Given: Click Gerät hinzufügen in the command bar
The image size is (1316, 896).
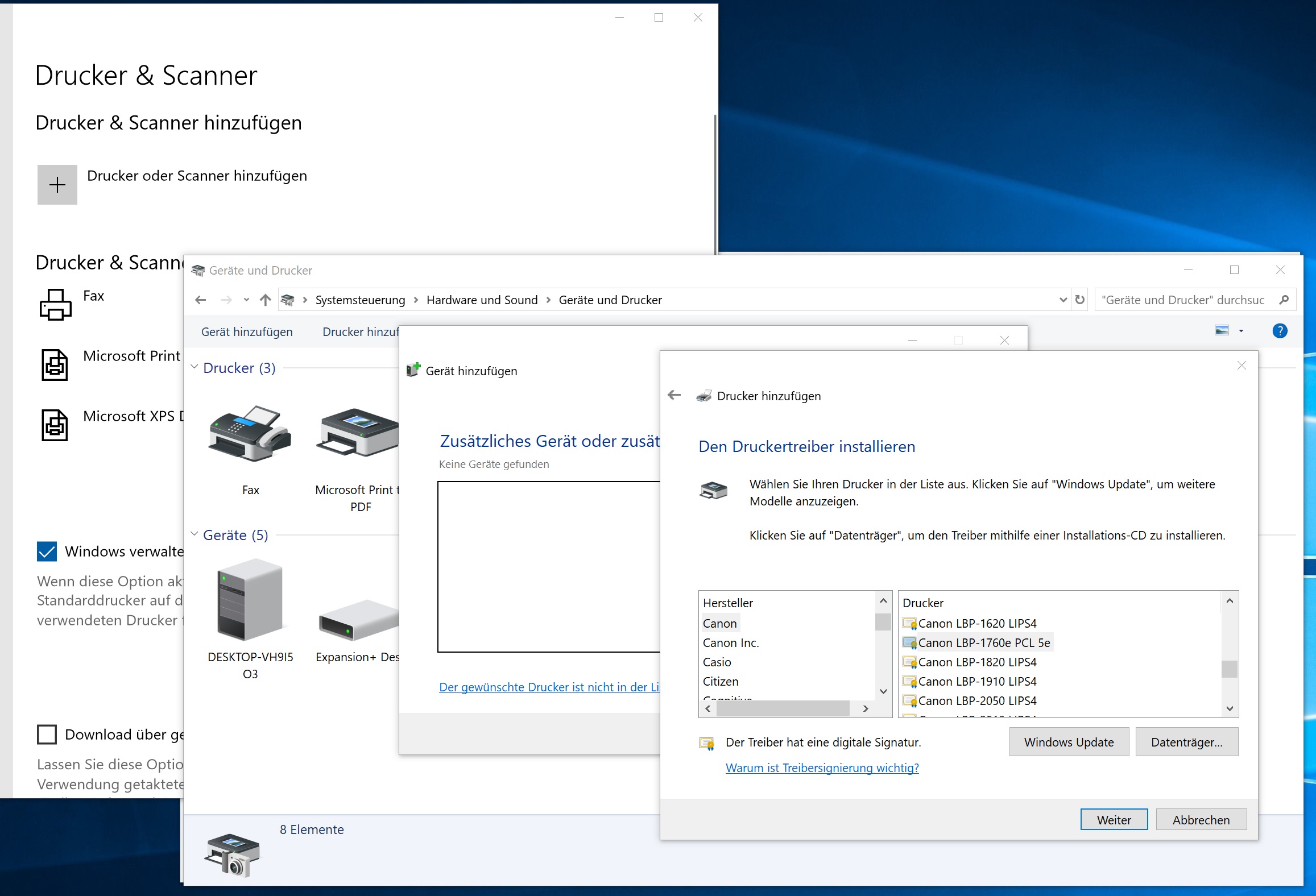Looking at the screenshot, I should [x=247, y=331].
